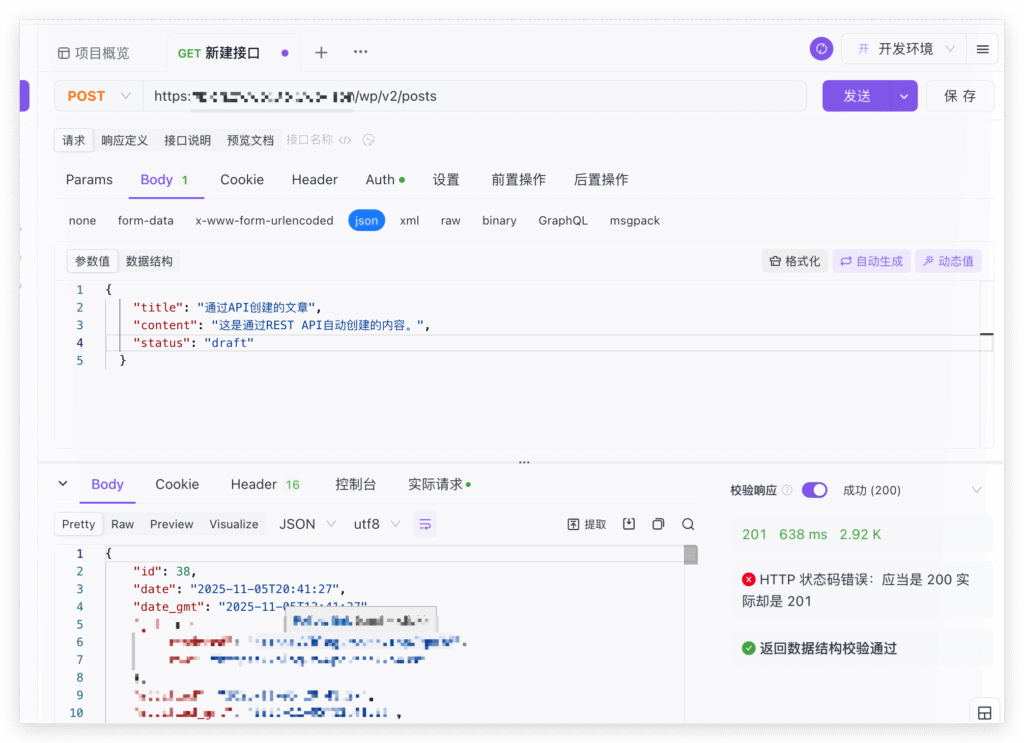Viewport: 1024px width, 743px height.
Task: Select the form-data body type
Action: (145, 221)
